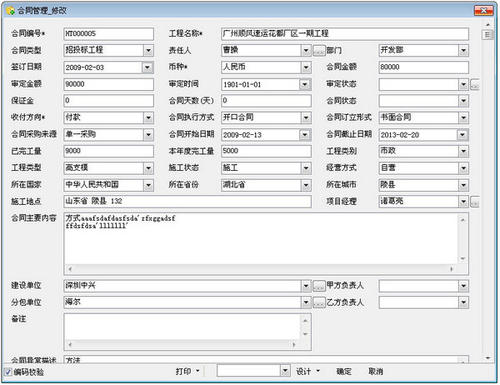
Task: Click 备注 horizontal scrollbar
Action: click(182, 344)
